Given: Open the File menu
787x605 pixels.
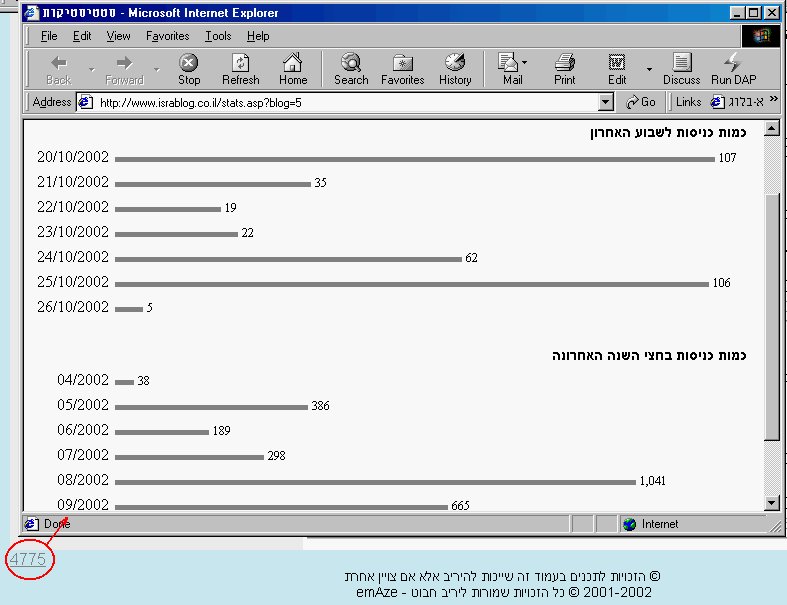Looking at the screenshot, I should point(49,36).
